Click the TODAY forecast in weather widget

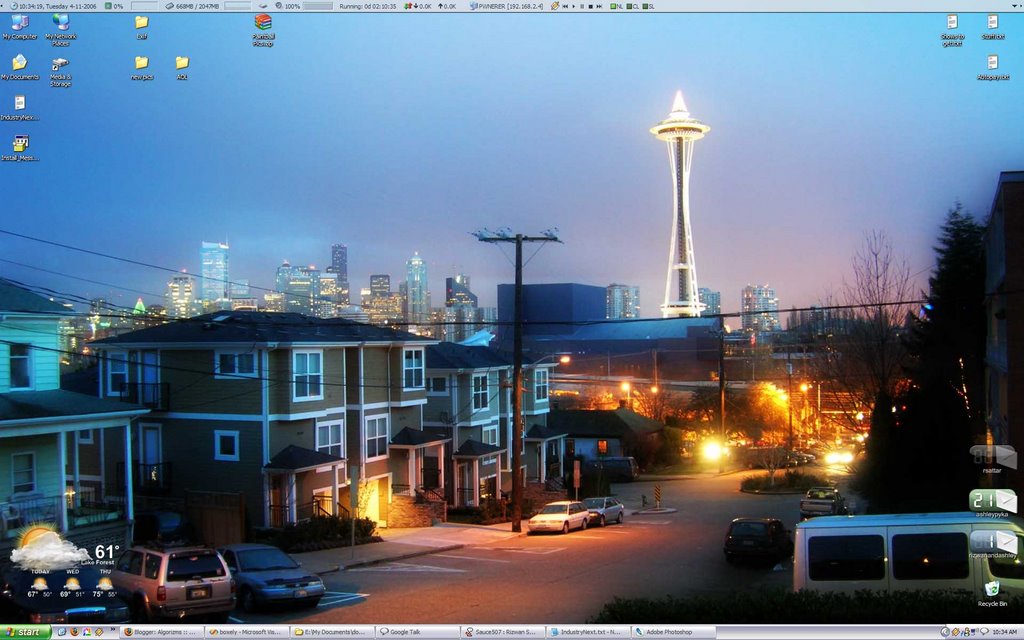(x=39, y=583)
